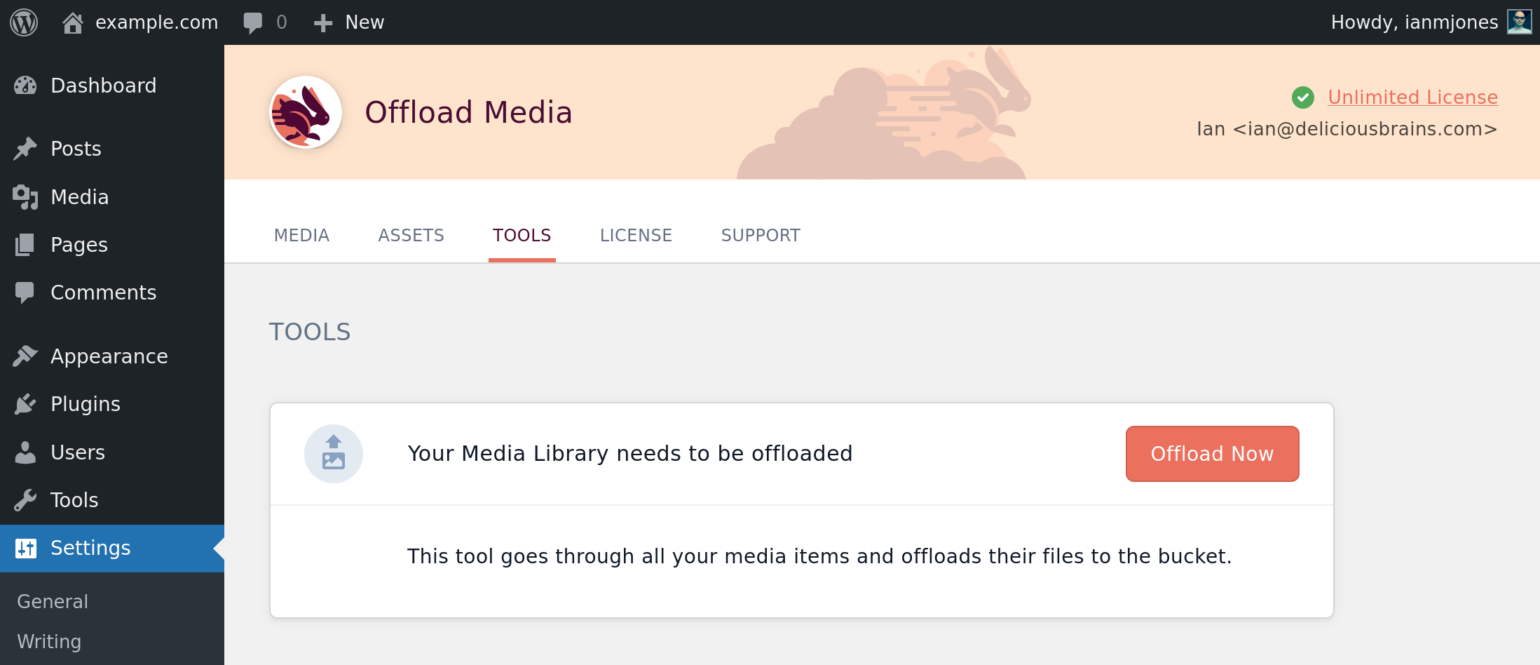Click the Dashboard gauge icon
Viewport: 1540px width, 665px height.
pos(25,86)
